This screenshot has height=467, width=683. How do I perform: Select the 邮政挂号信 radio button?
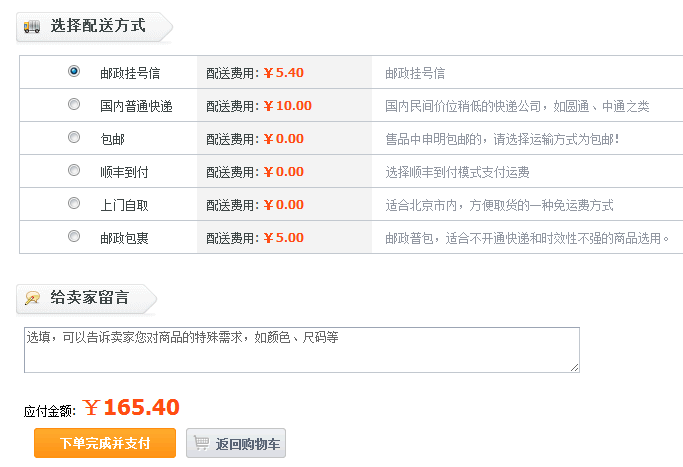click(x=74, y=71)
